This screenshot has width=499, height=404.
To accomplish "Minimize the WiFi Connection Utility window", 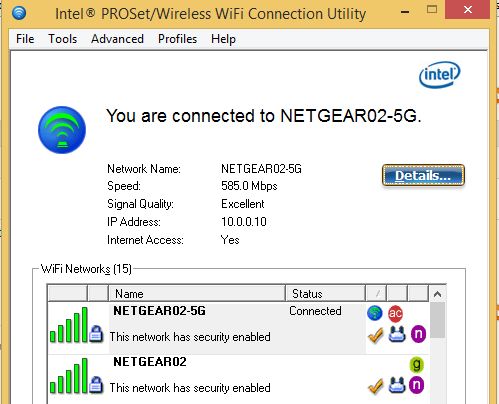I will pos(405,12).
